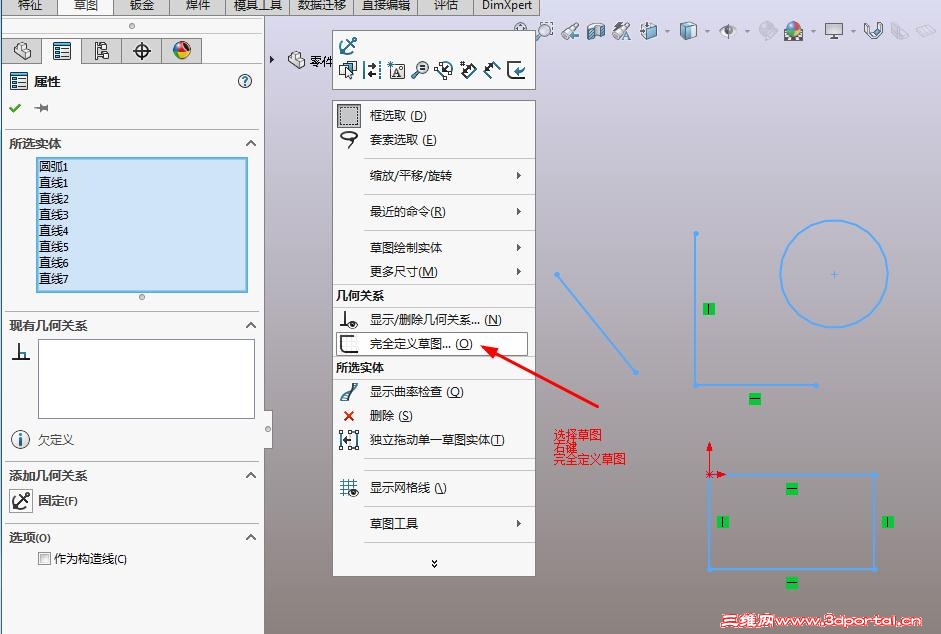Choose 完全定义草图 from the context menu

tap(432, 344)
